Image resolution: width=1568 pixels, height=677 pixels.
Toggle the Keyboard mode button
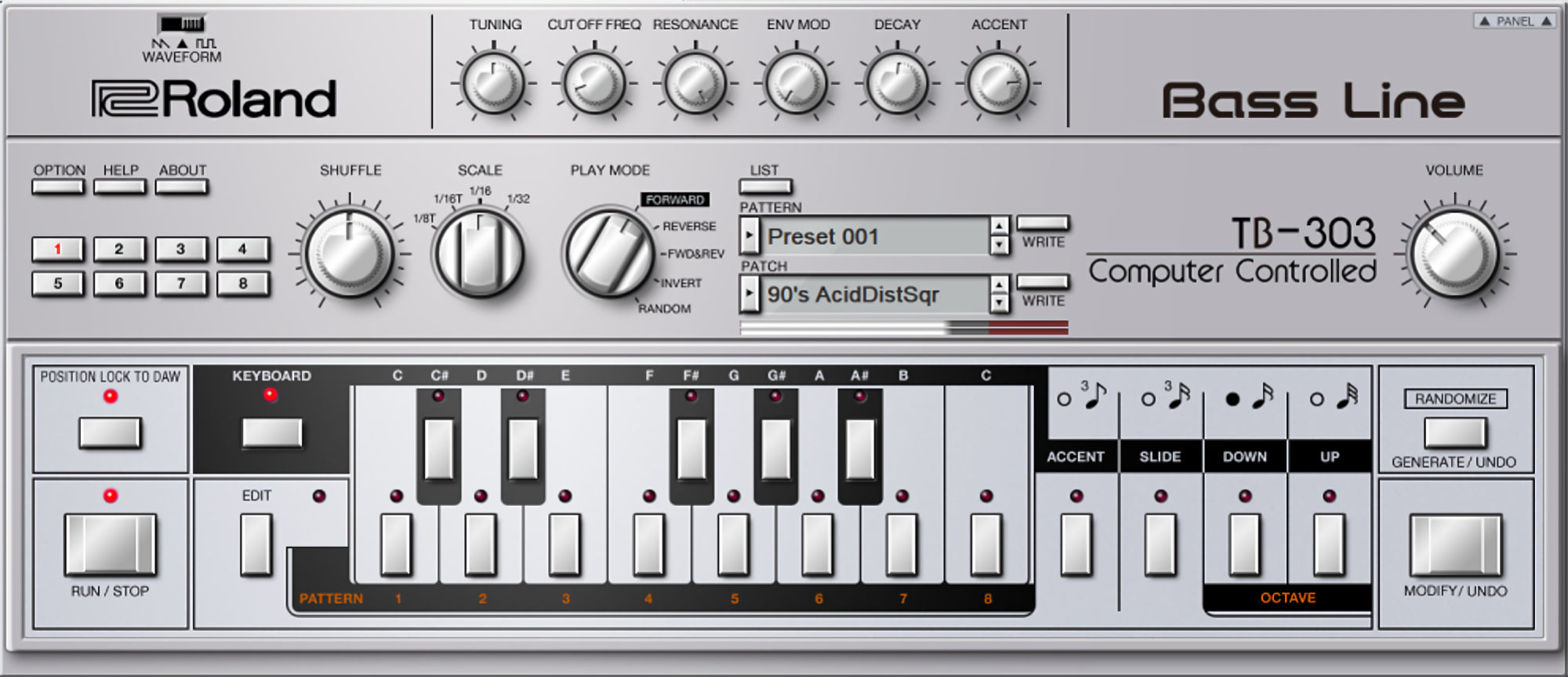tap(271, 432)
